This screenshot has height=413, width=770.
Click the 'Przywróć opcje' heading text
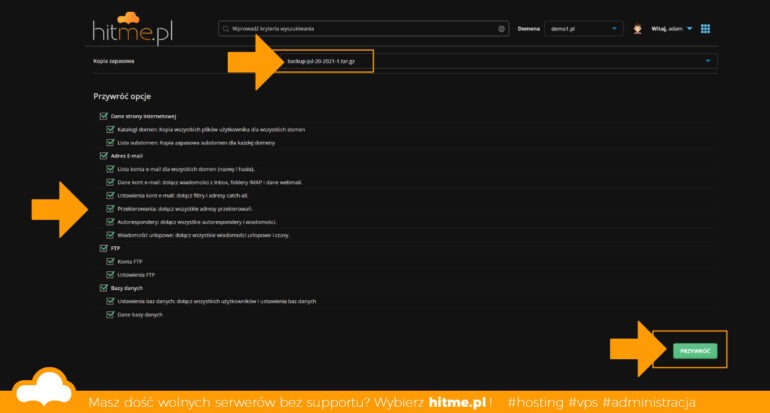click(122, 96)
